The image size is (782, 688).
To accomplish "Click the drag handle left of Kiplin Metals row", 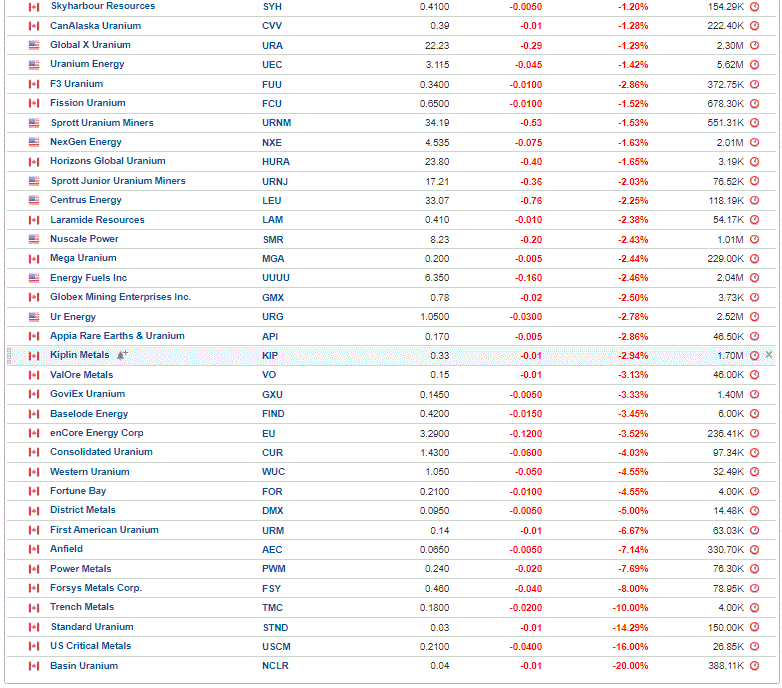I will pos(9,355).
